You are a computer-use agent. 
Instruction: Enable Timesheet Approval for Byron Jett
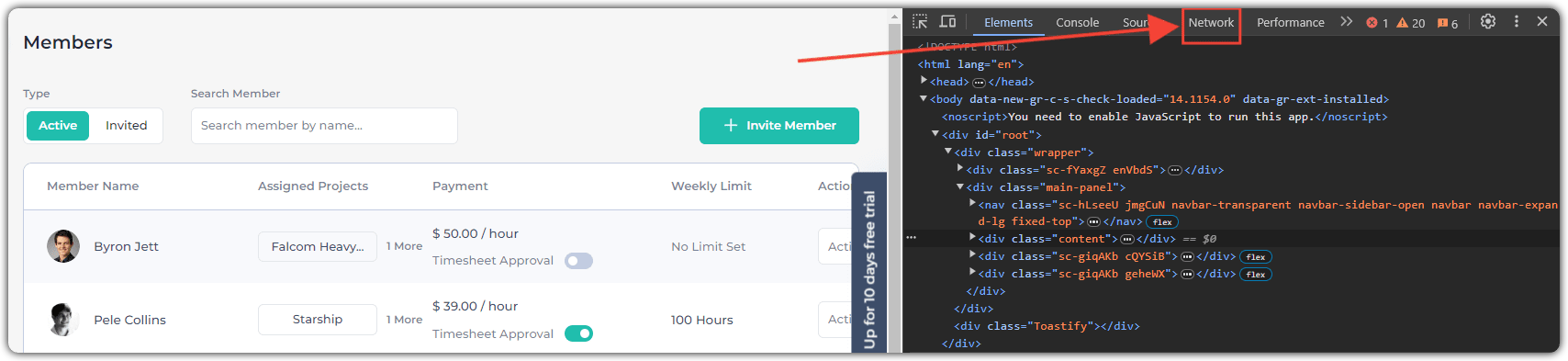click(578, 261)
